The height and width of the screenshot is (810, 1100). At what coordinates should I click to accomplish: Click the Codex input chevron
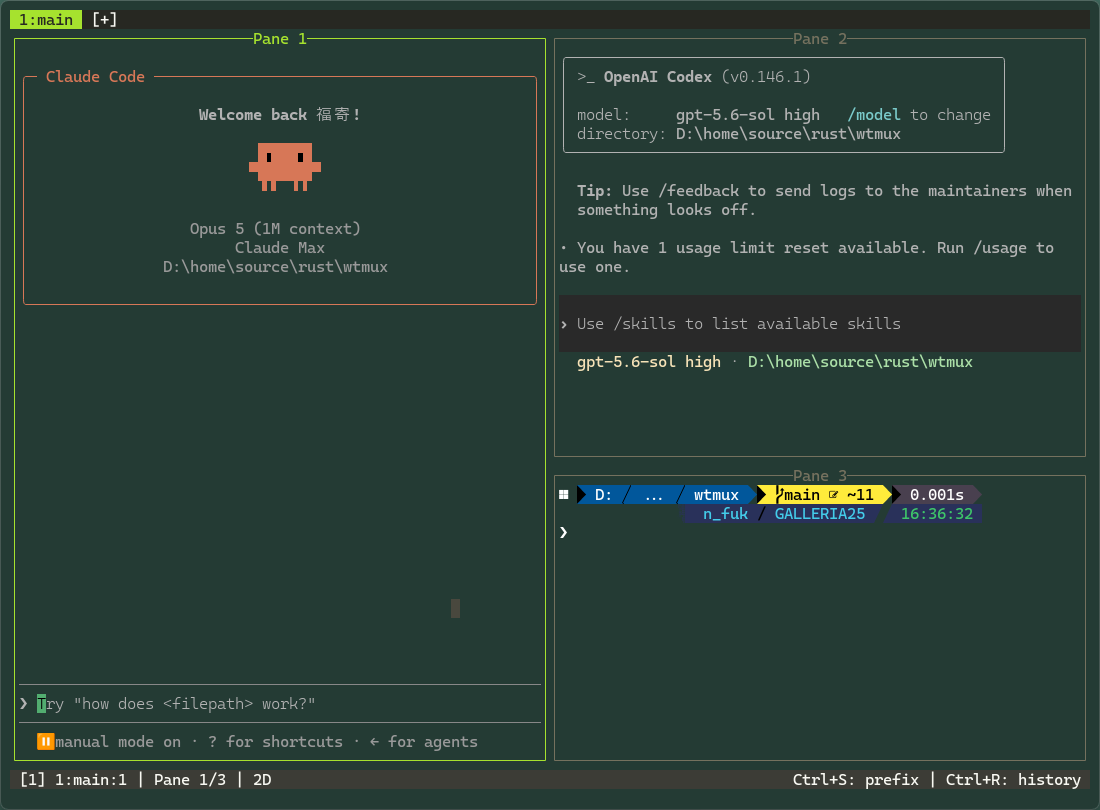[x=564, y=324]
